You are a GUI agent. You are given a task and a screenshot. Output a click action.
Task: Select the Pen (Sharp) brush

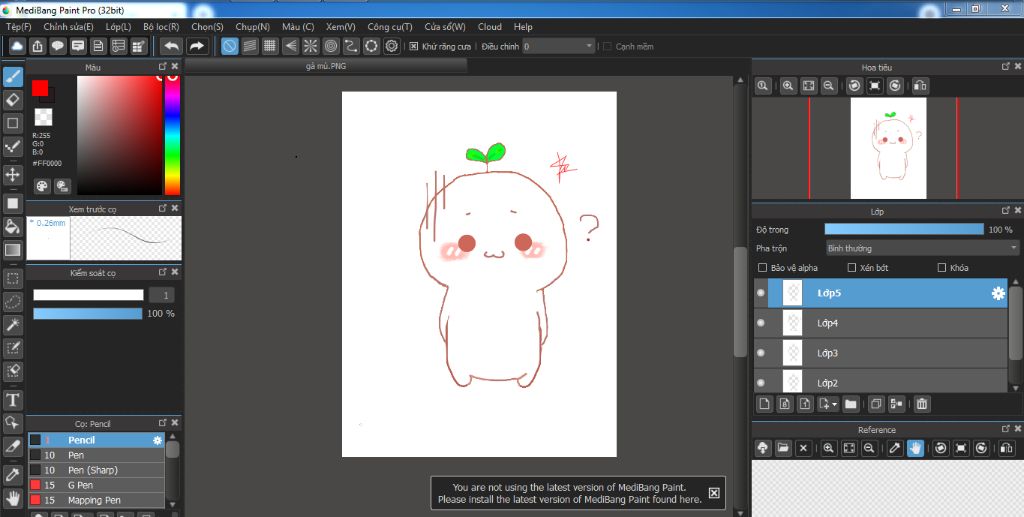pos(96,470)
